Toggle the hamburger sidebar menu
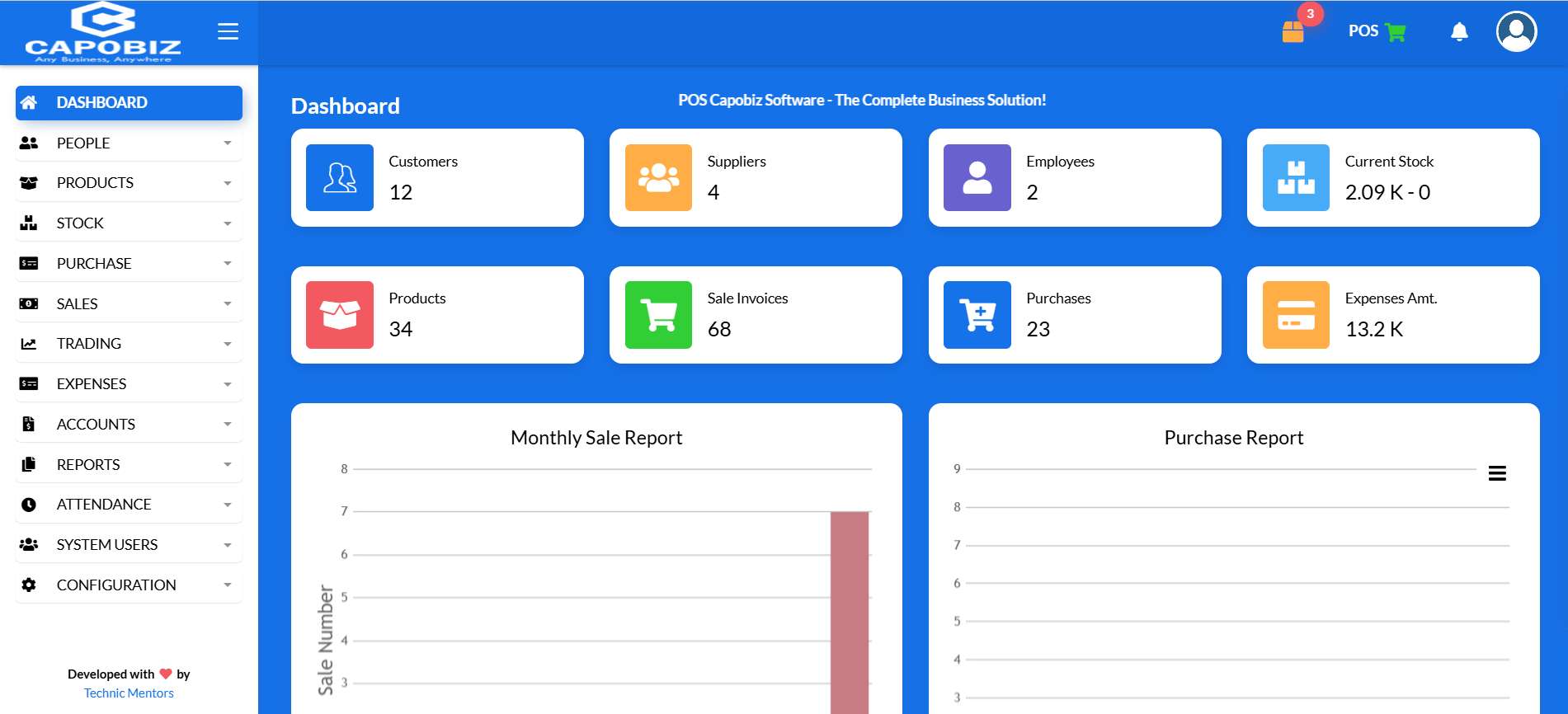This screenshot has width=1568, height=714. point(228,31)
